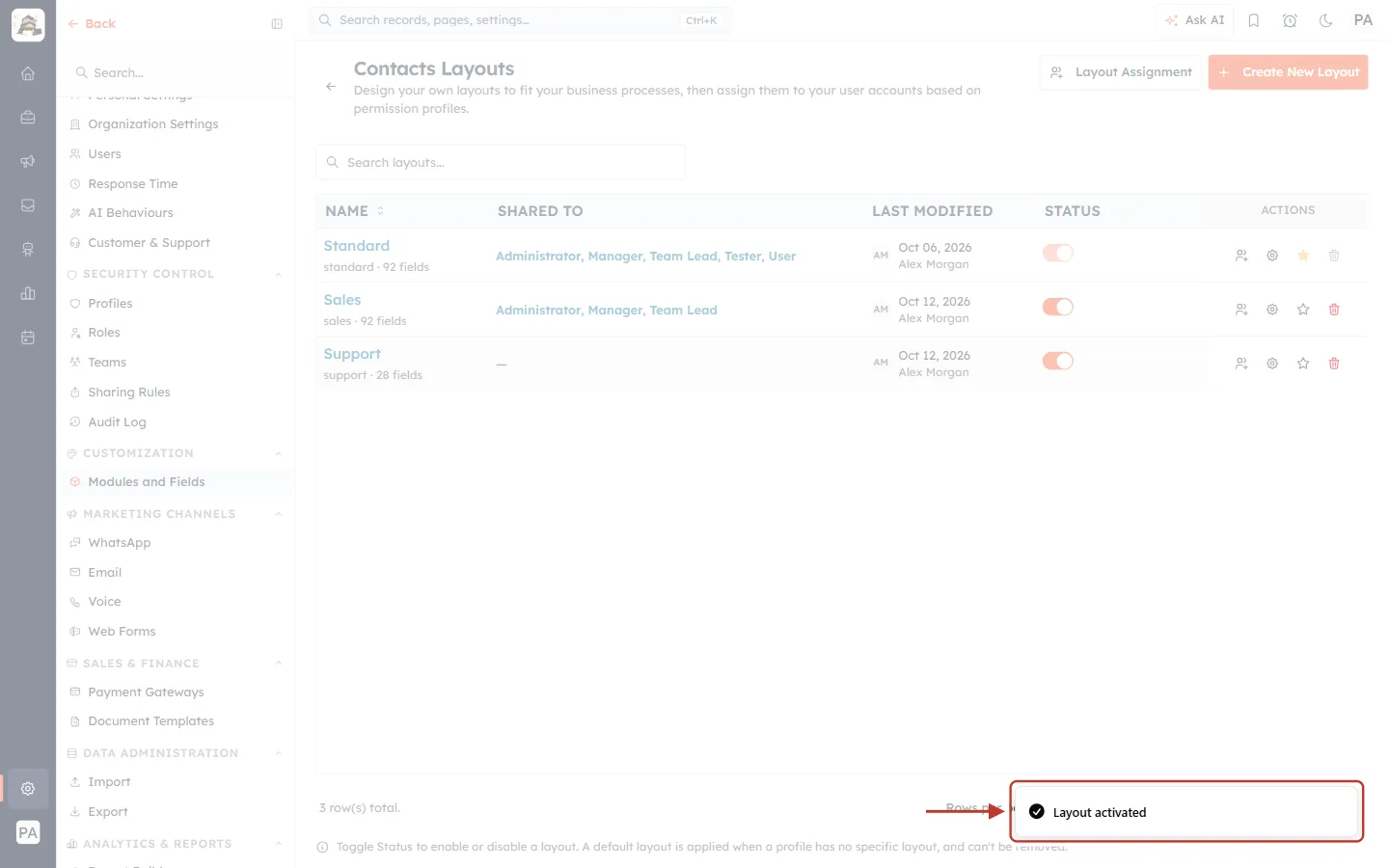Focus the global search records field
This screenshot has width=1389, height=868.
521,20
